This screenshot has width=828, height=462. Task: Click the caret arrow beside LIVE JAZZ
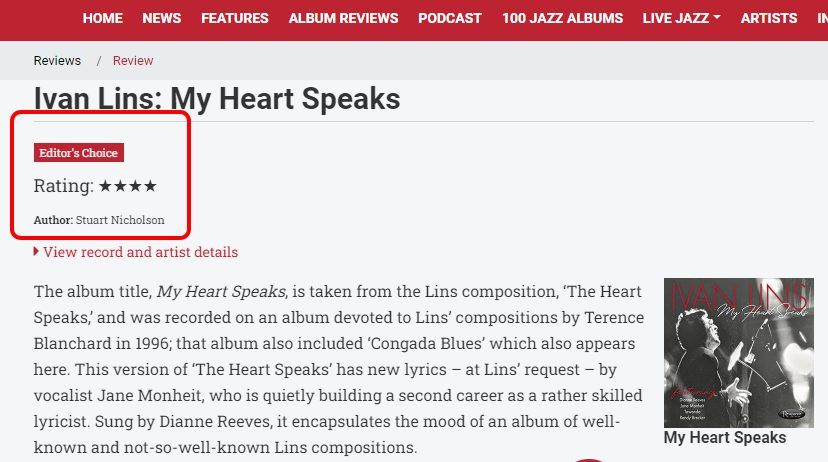[717, 17]
